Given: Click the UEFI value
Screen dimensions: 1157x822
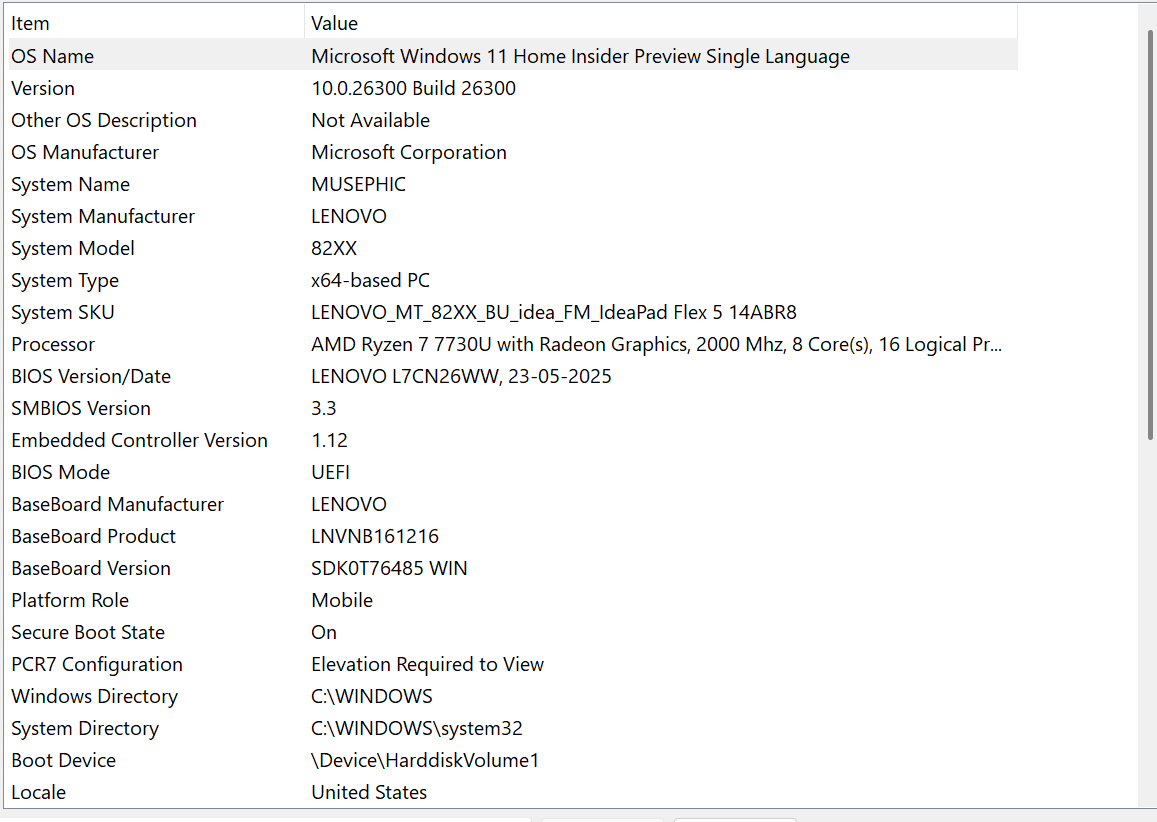Looking at the screenshot, I should click(x=331, y=472).
